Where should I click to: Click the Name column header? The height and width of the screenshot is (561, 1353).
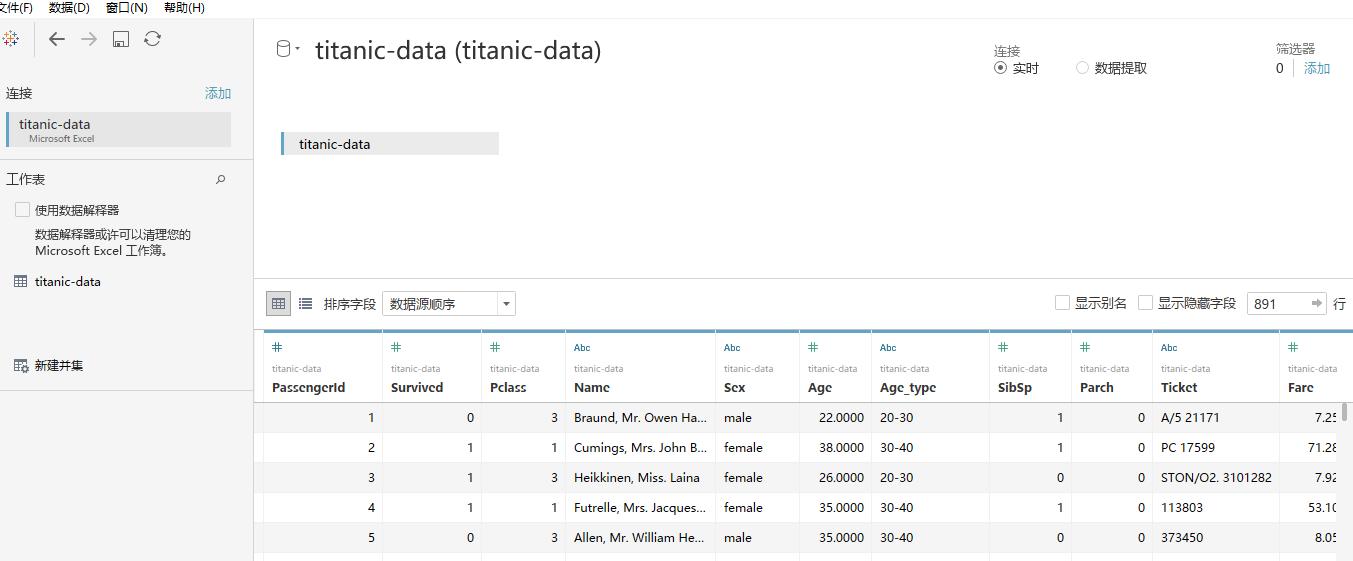coord(592,387)
